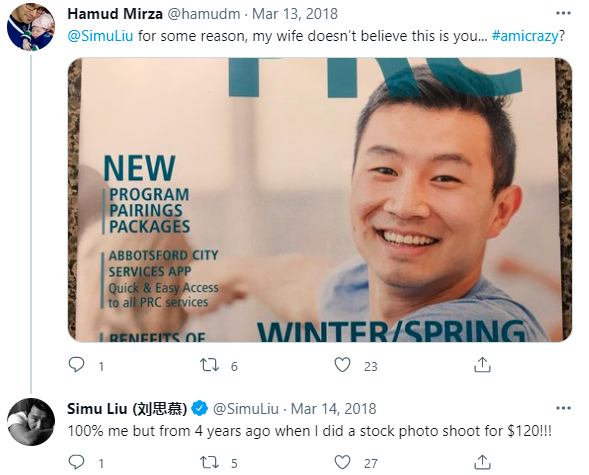This screenshot has width=589, height=475.
Task: Open more options on Simu Liu's tweet
Action: 563,408
